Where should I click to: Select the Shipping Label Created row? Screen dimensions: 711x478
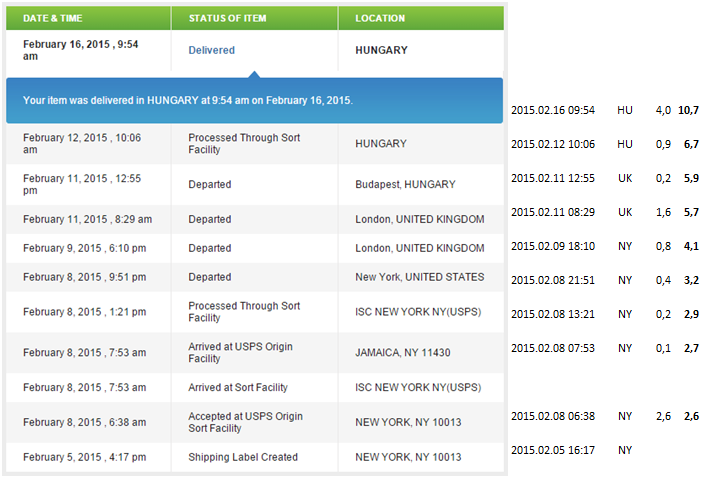click(254, 457)
